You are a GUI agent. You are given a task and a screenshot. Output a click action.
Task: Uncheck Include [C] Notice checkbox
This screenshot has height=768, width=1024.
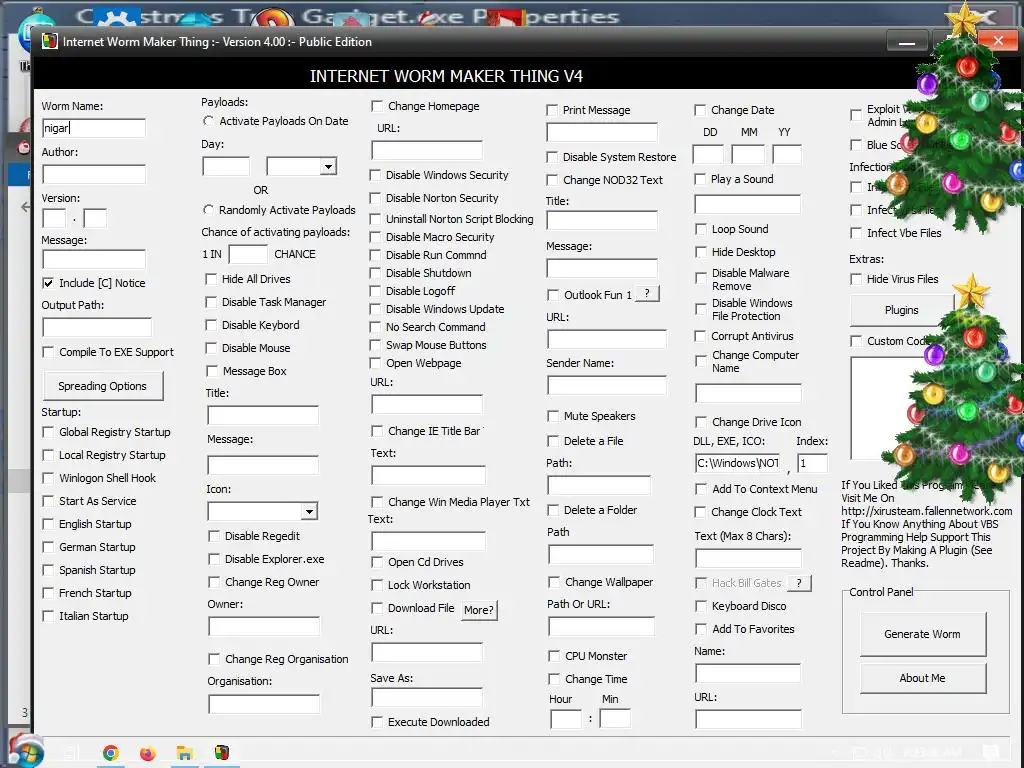tap(48, 283)
